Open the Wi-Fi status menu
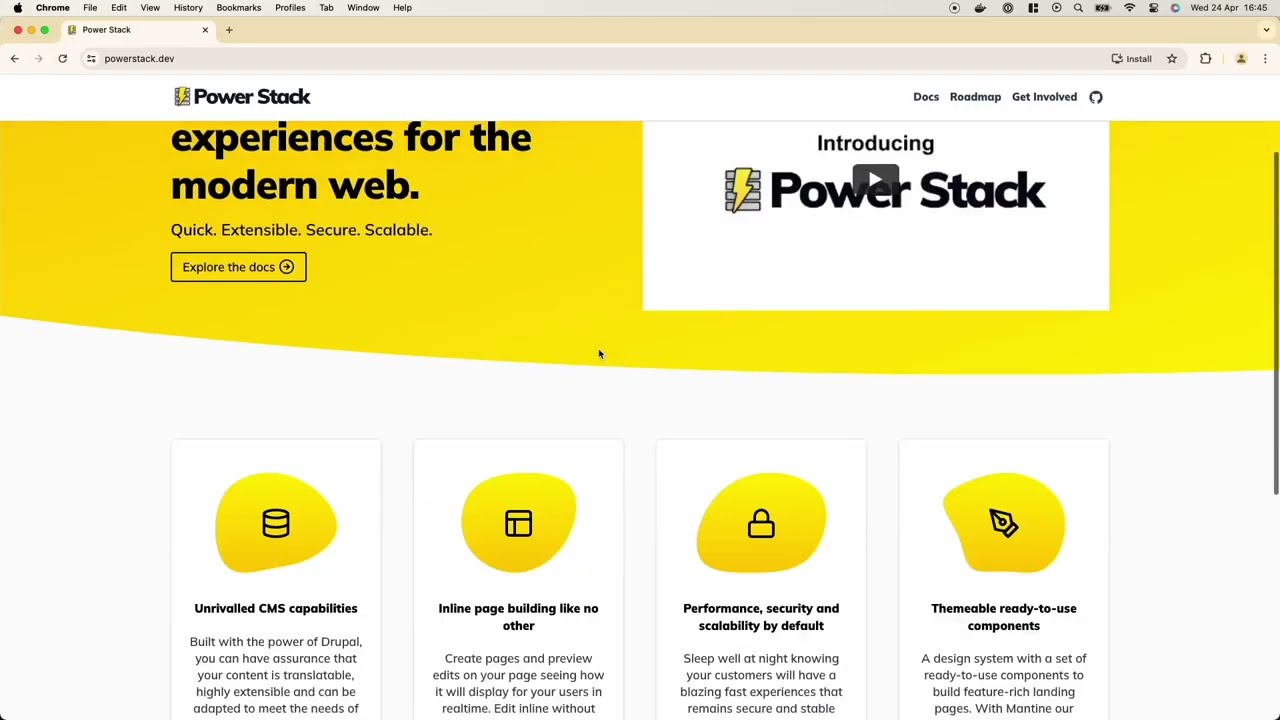The width and height of the screenshot is (1280, 720). tap(1129, 8)
